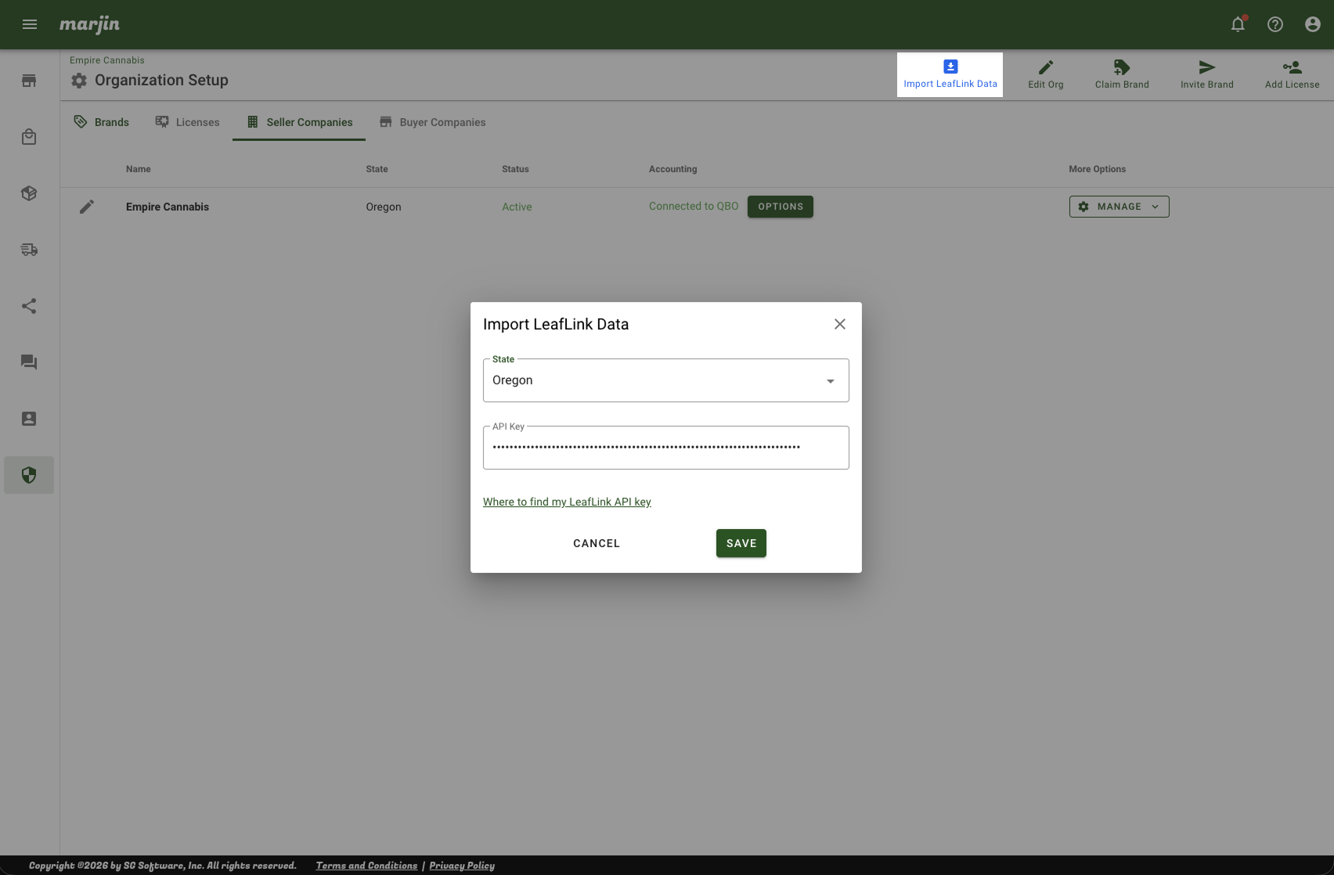1334x875 pixels.
Task: Expand the Manage dropdown for Empire Cannabis
Action: click(1119, 207)
